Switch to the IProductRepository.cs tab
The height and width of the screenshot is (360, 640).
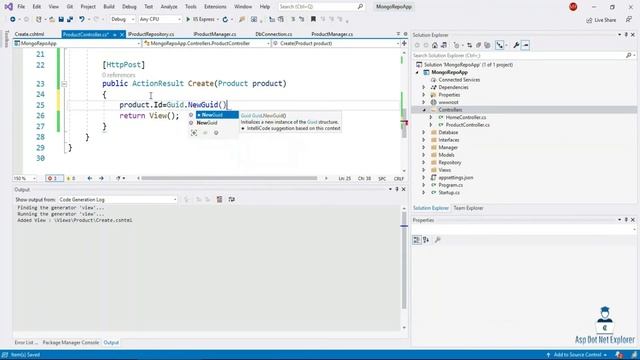[x=151, y=34]
